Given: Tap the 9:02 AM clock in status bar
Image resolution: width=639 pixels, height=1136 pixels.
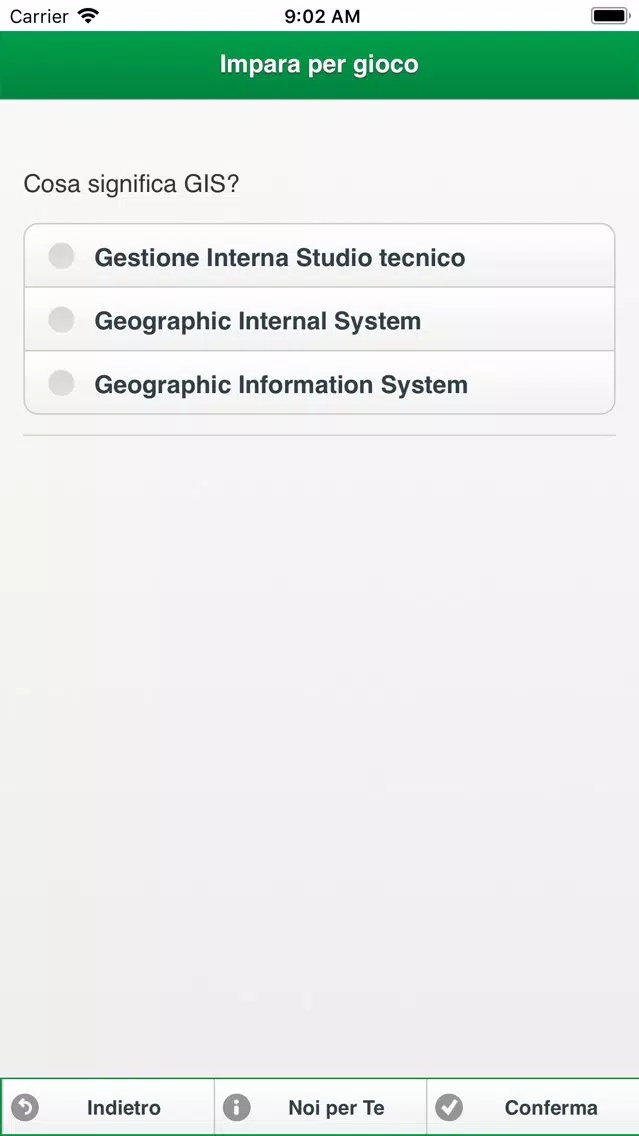Looking at the screenshot, I should click(x=322, y=17).
